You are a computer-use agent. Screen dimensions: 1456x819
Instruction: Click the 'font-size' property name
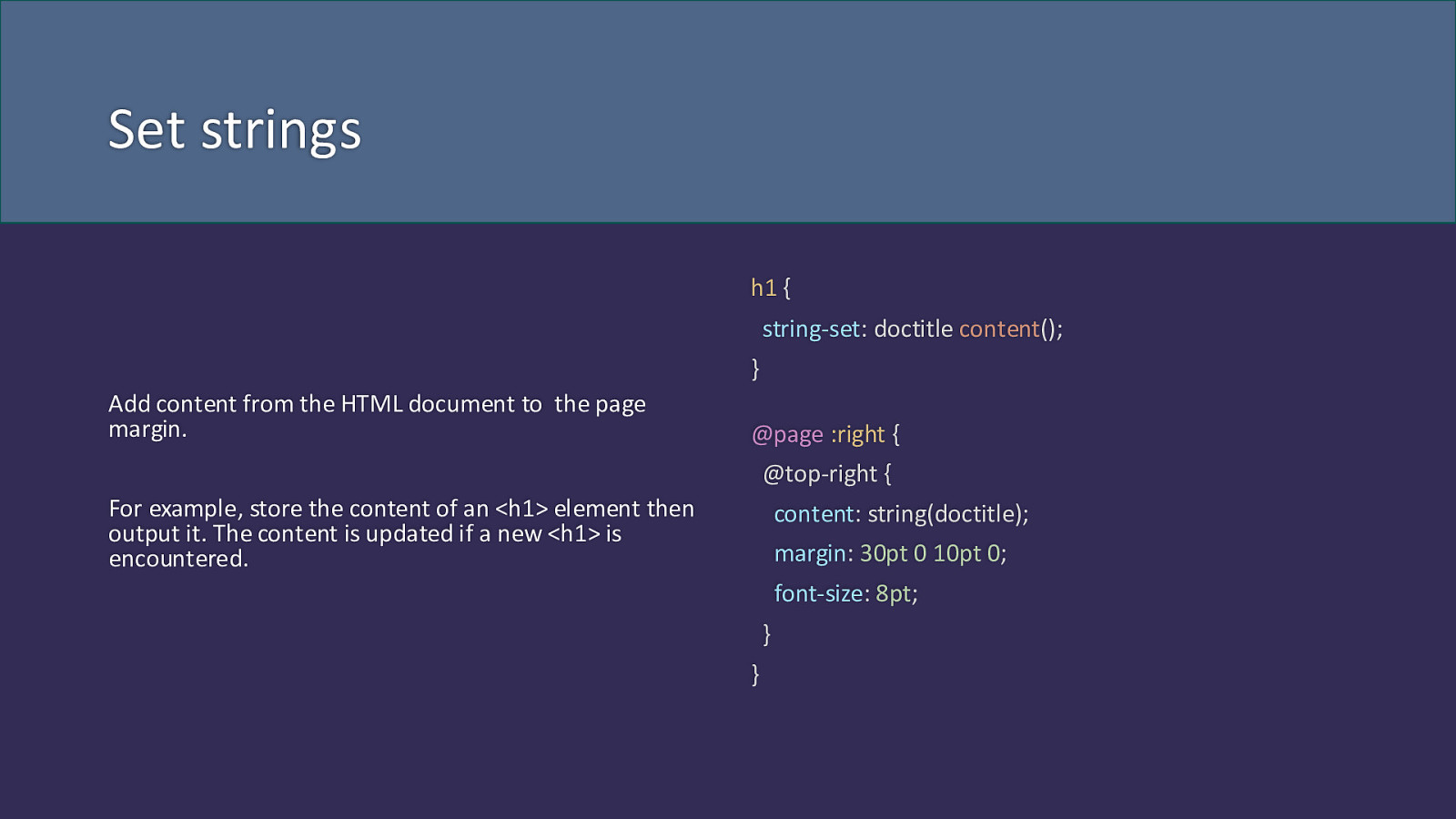[819, 593]
